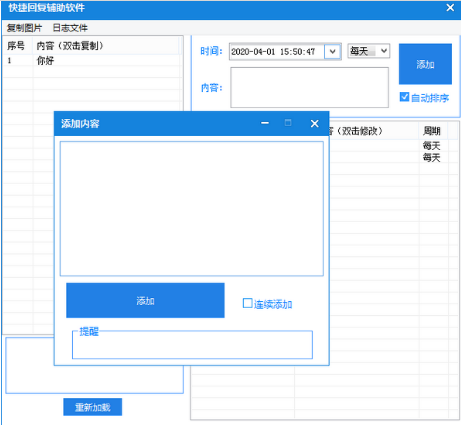Click the large 添加 button in the dialog
The height and width of the screenshot is (425, 461).
tap(145, 301)
